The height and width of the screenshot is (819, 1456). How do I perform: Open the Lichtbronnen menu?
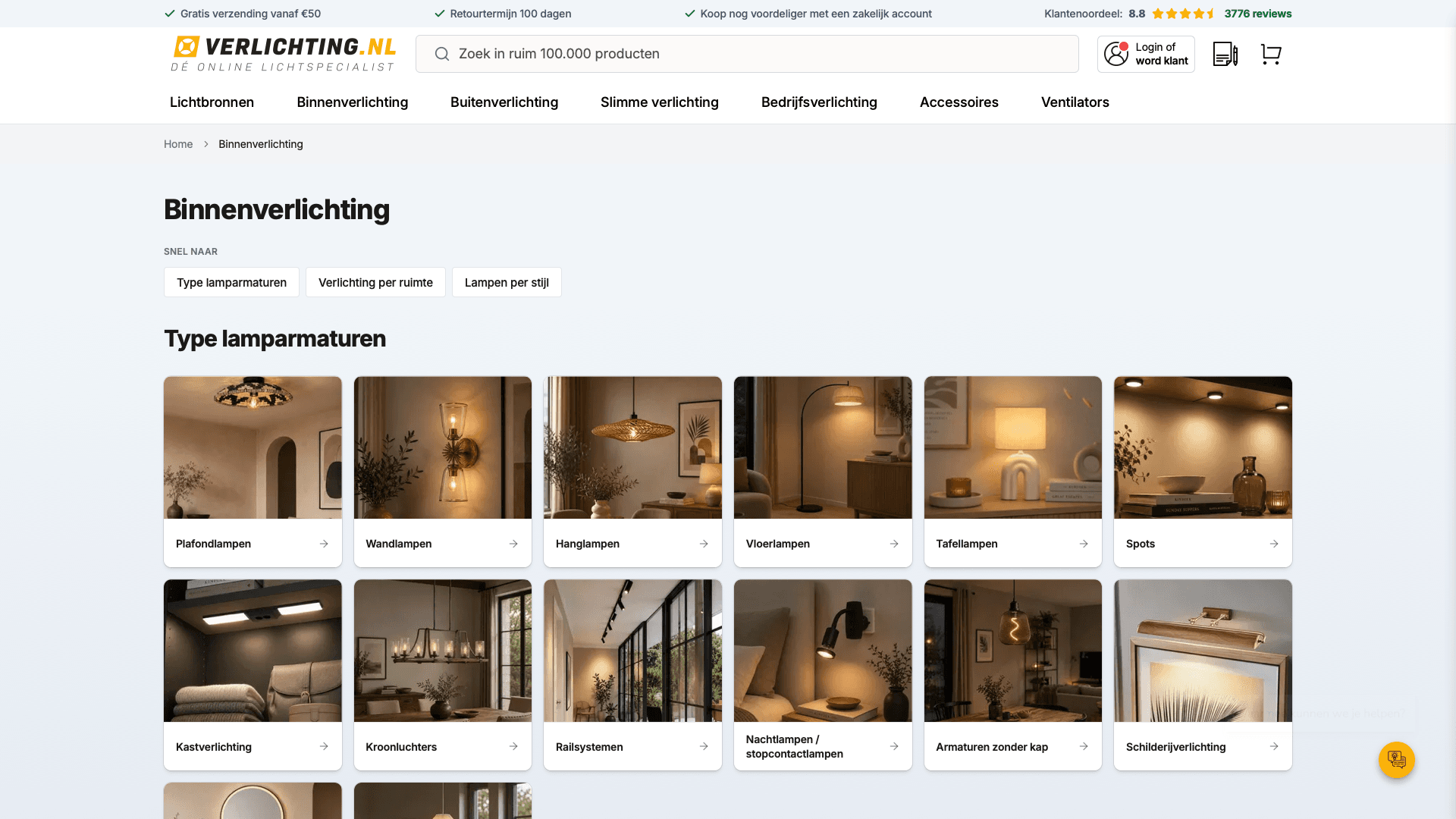point(212,102)
